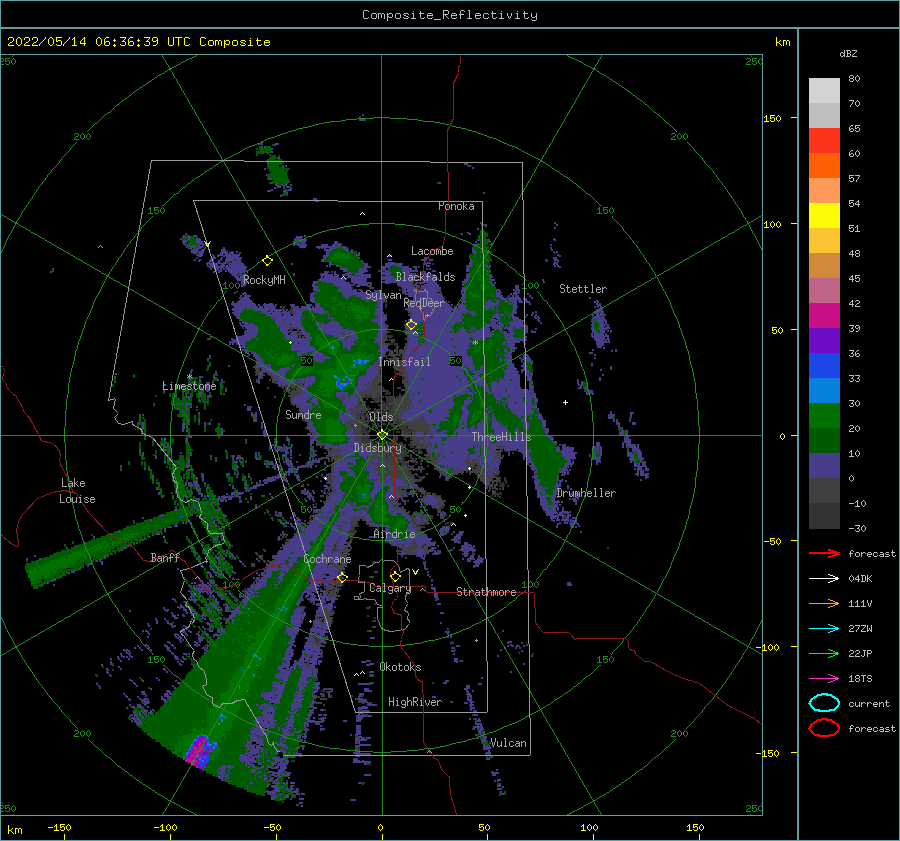Click the Vulcan label
Screen dimensions: 900x841
tap(508, 743)
